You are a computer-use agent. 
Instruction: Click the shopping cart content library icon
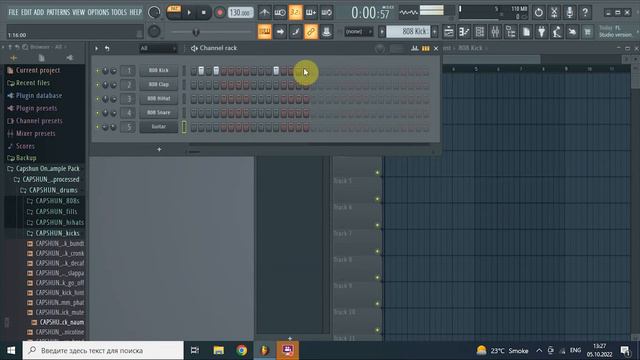tap(587, 31)
